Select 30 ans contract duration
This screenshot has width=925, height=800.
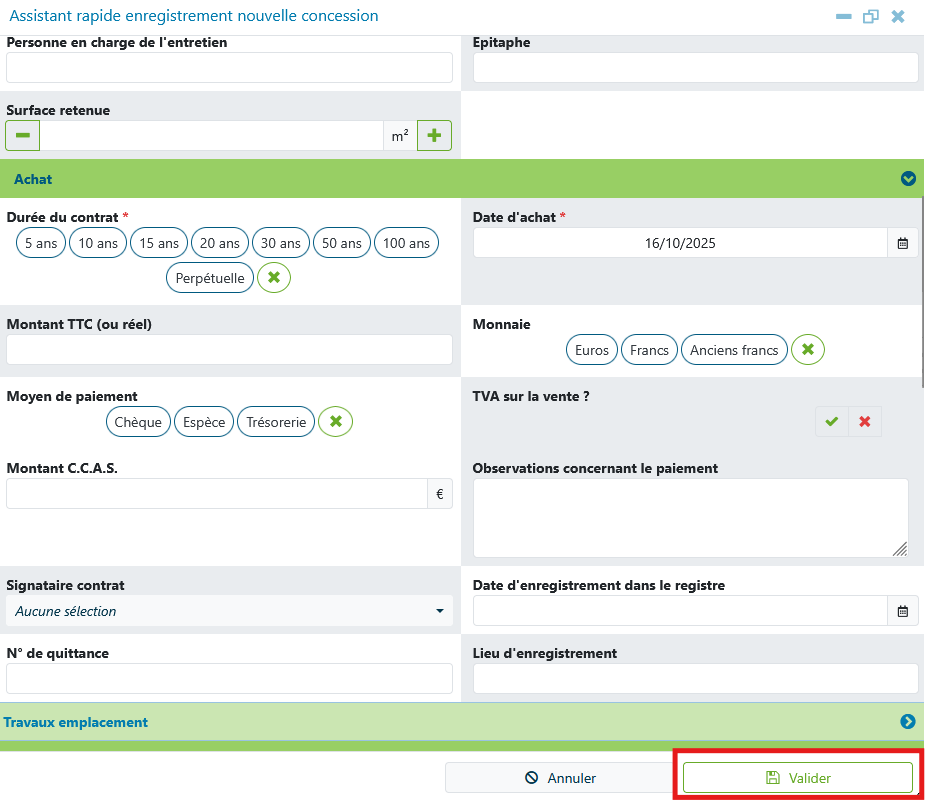pyautogui.click(x=281, y=243)
